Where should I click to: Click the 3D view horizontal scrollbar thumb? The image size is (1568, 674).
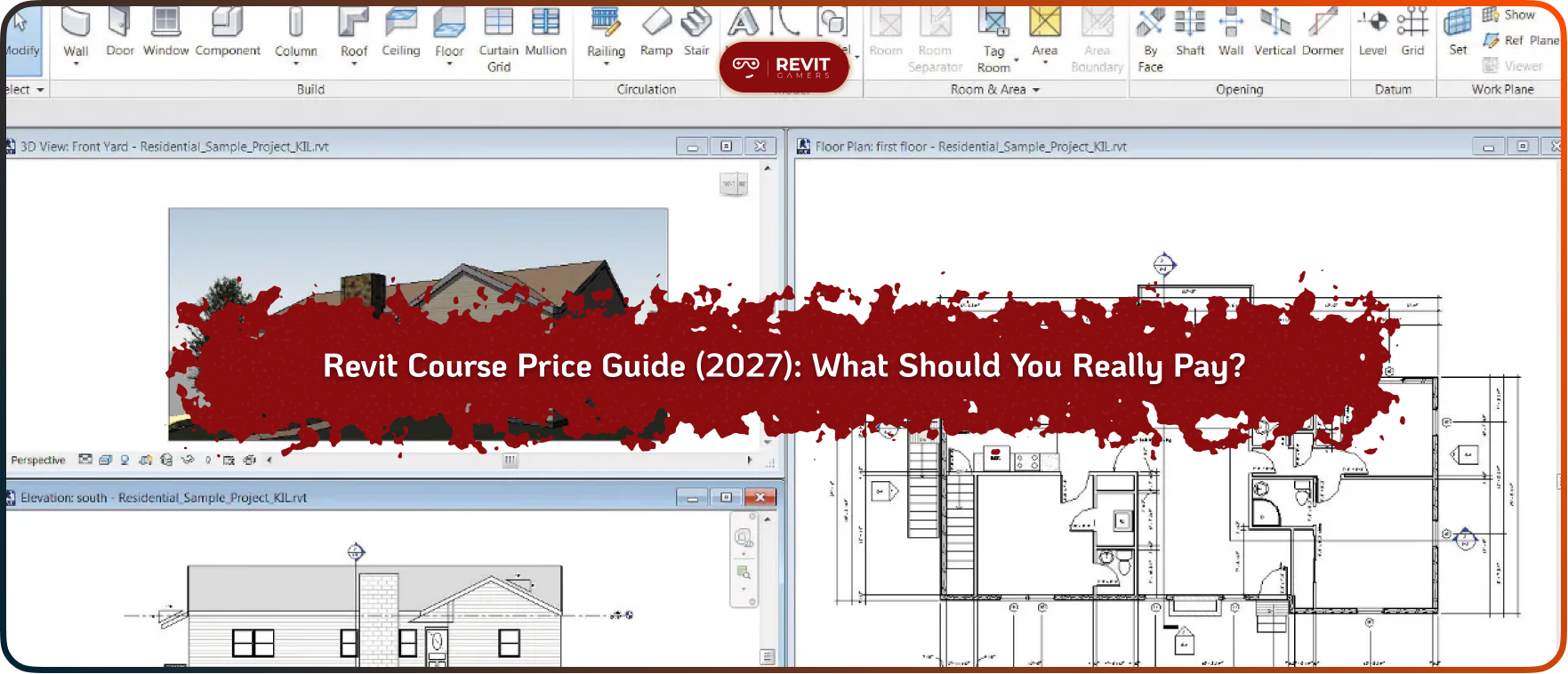click(x=511, y=461)
